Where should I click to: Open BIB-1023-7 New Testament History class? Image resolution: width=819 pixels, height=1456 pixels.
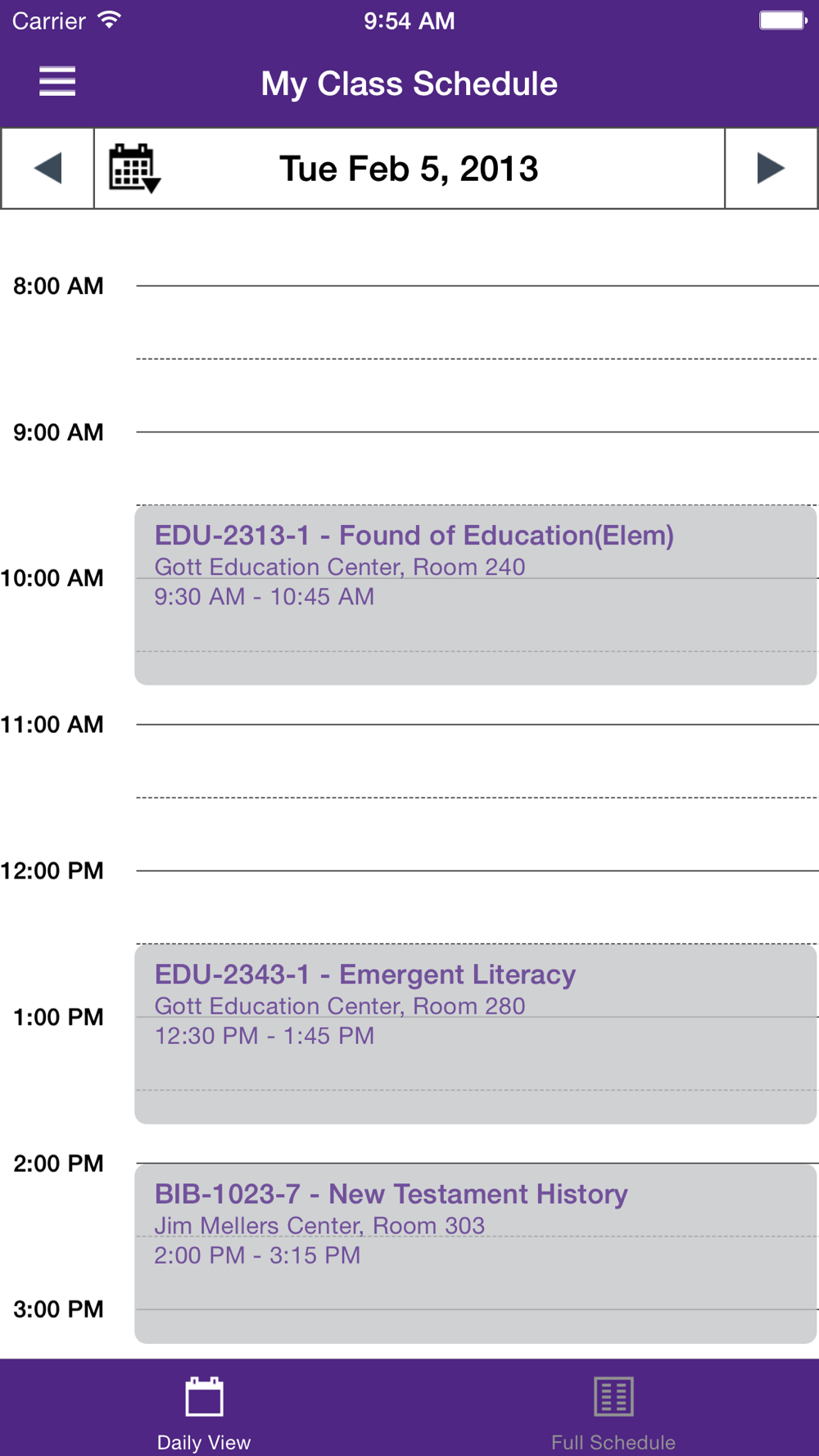pyautogui.click(x=391, y=1194)
